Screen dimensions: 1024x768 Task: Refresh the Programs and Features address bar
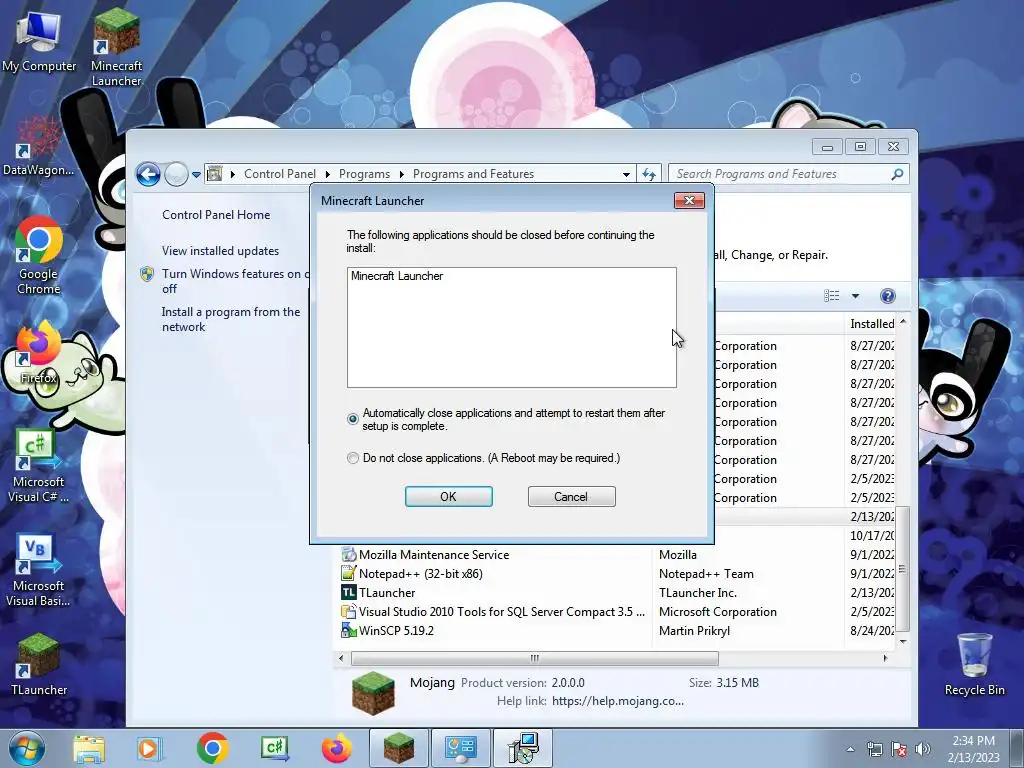pyautogui.click(x=648, y=174)
